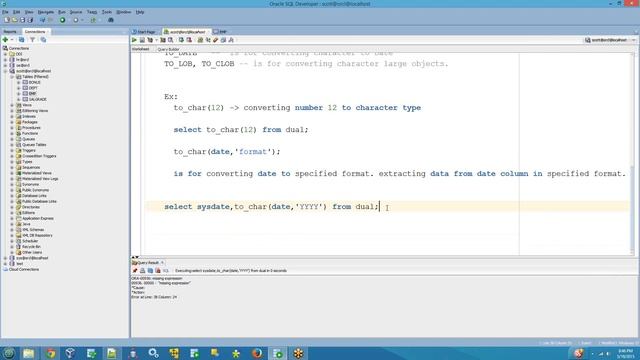Select the Materialized Views node
Screen dimensions: 640x360
[x=36, y=173]
